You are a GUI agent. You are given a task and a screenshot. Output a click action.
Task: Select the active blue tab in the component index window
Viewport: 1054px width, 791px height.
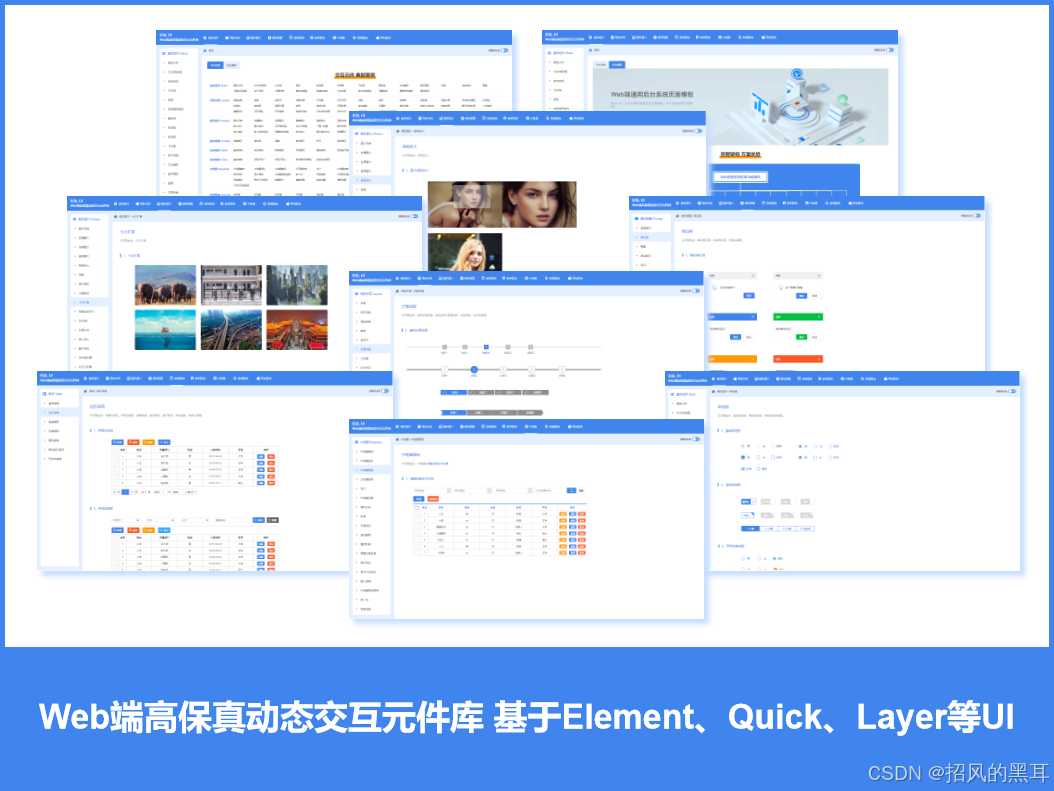215,65
